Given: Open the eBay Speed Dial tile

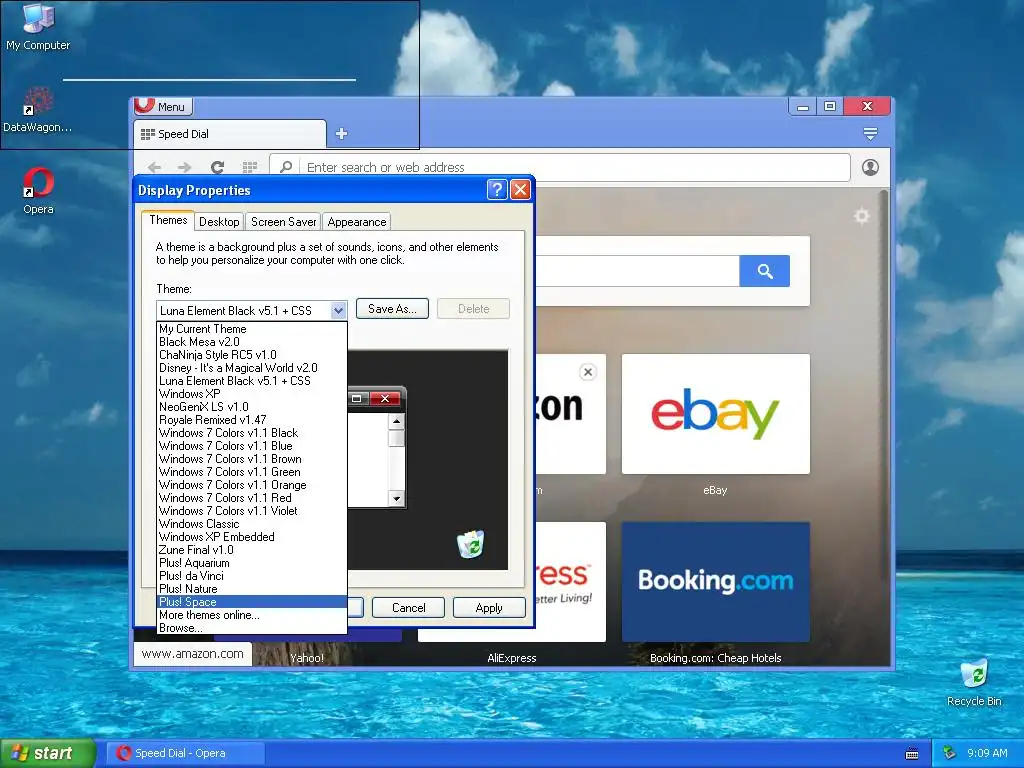Looking at the screenshot, I should pyautogui.click(x=716, y=414).
